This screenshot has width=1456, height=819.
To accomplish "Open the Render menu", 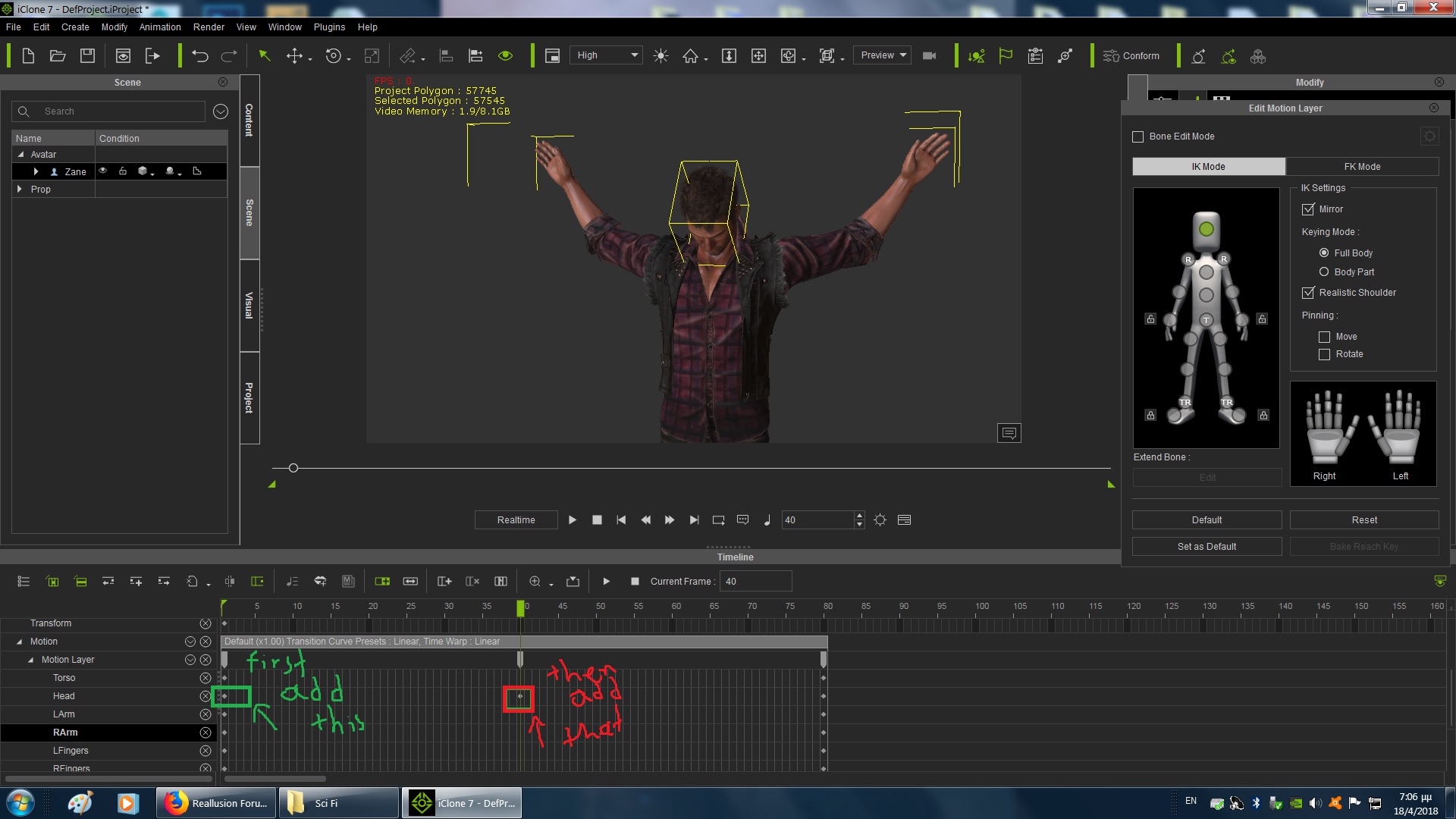I will 209,27.
